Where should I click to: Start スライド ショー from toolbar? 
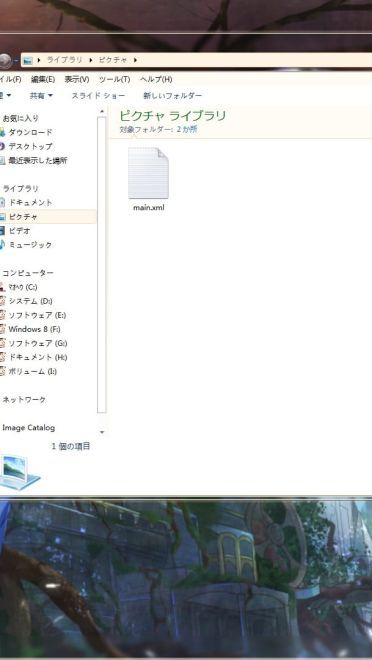[x=98, y=96]
